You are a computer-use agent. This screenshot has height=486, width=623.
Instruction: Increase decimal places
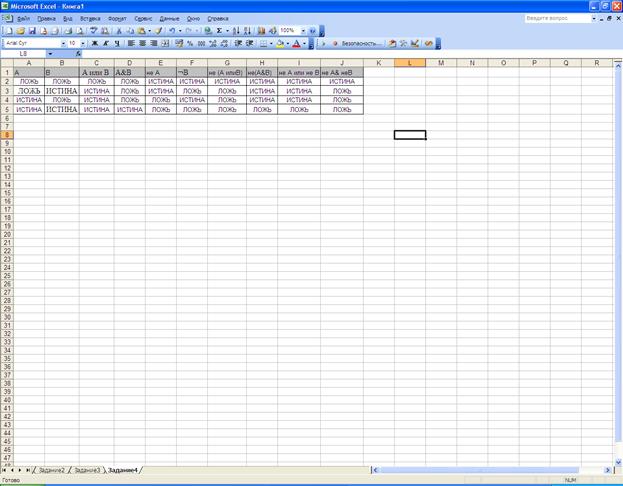click(213, 43)
